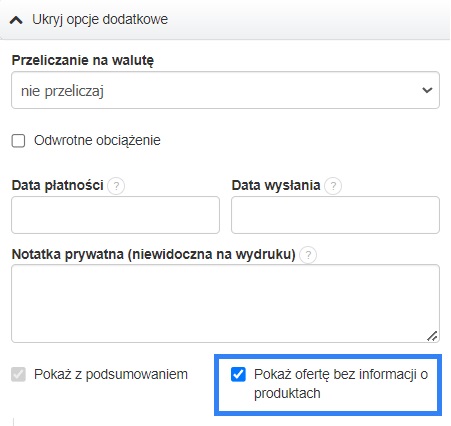Click the 'Notatka prywatna' help icon

(308, 255)
